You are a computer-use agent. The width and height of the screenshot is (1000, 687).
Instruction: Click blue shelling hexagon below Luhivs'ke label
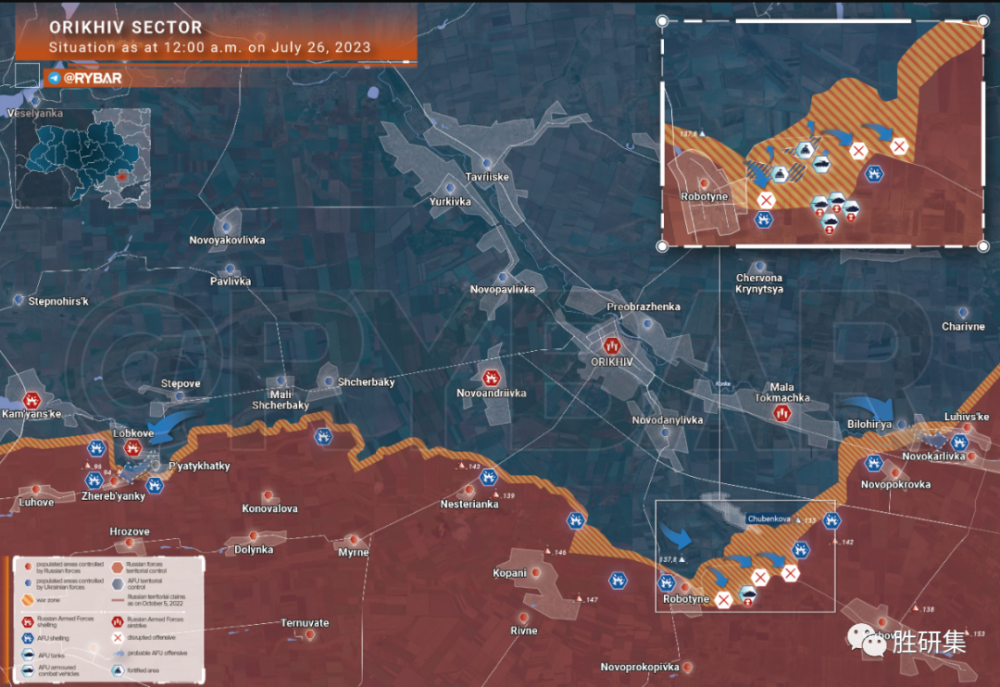point(960,442)
